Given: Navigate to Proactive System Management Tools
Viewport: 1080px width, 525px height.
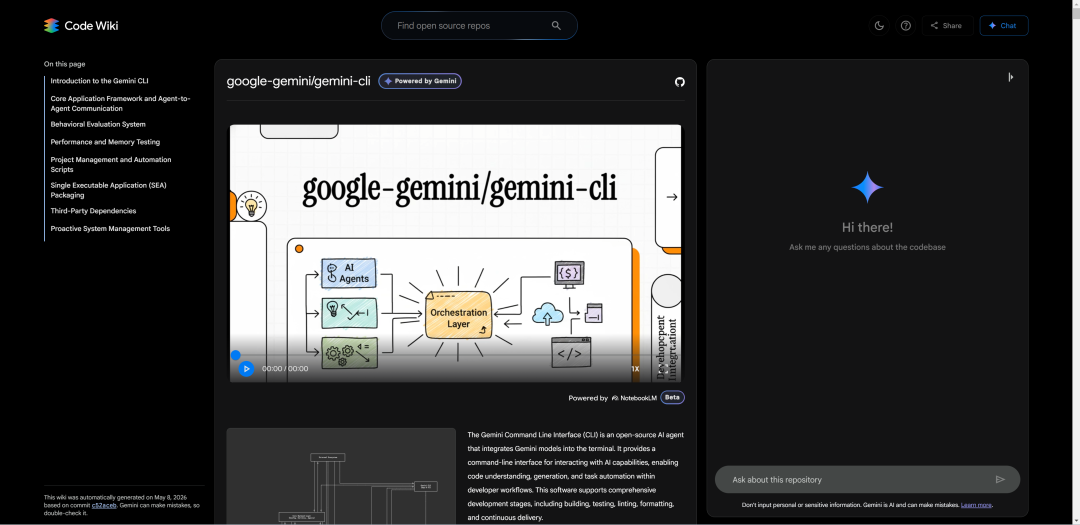Looking at the screenshot, I should coord(110,229).
